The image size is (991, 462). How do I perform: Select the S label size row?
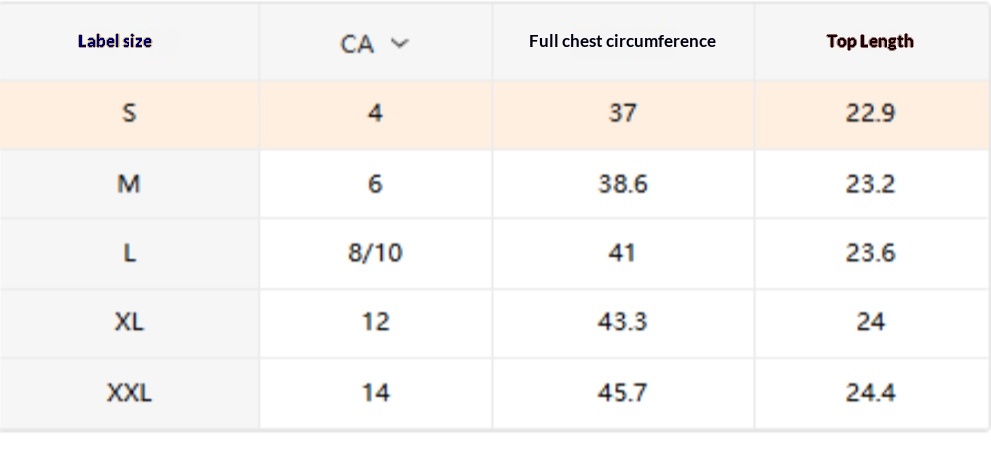coord(129,113)
